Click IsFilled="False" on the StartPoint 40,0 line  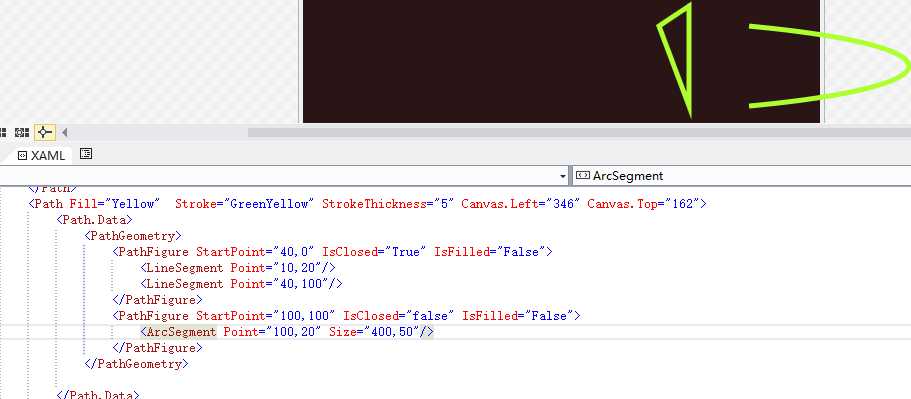490,252
